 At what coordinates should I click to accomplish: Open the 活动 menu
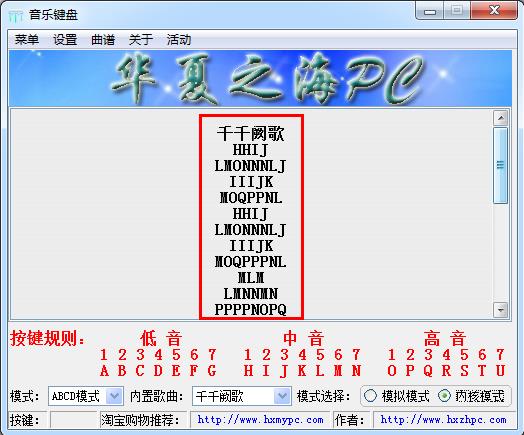click(x=179, y=40)
